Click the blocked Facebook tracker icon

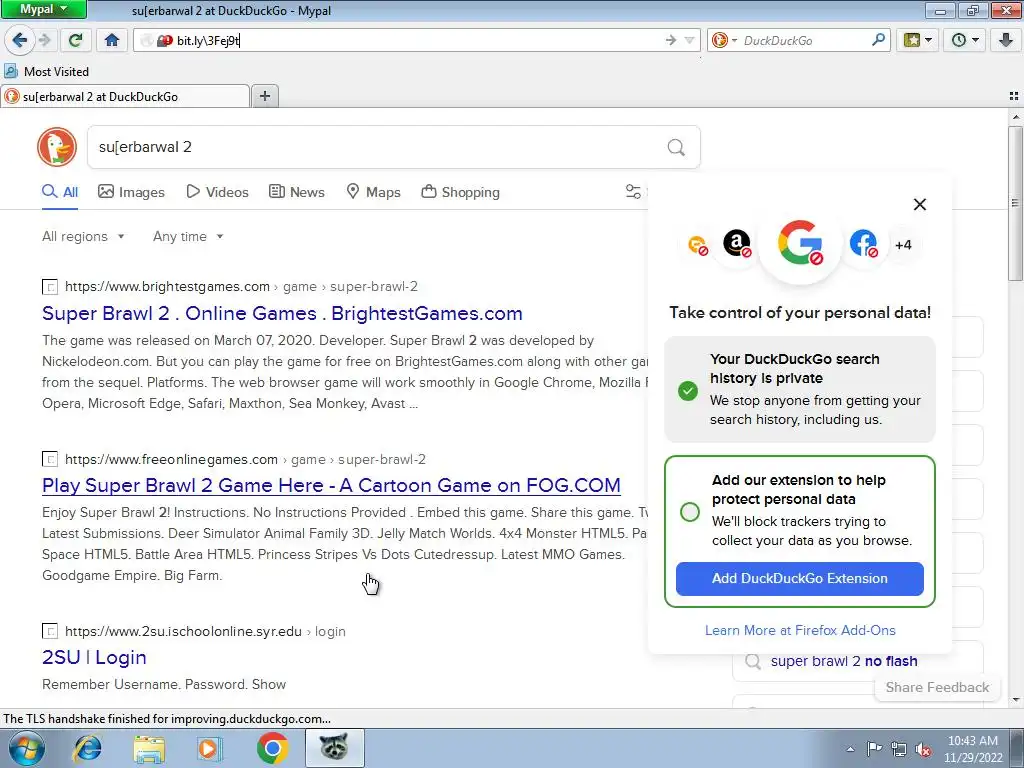(863, 244)
